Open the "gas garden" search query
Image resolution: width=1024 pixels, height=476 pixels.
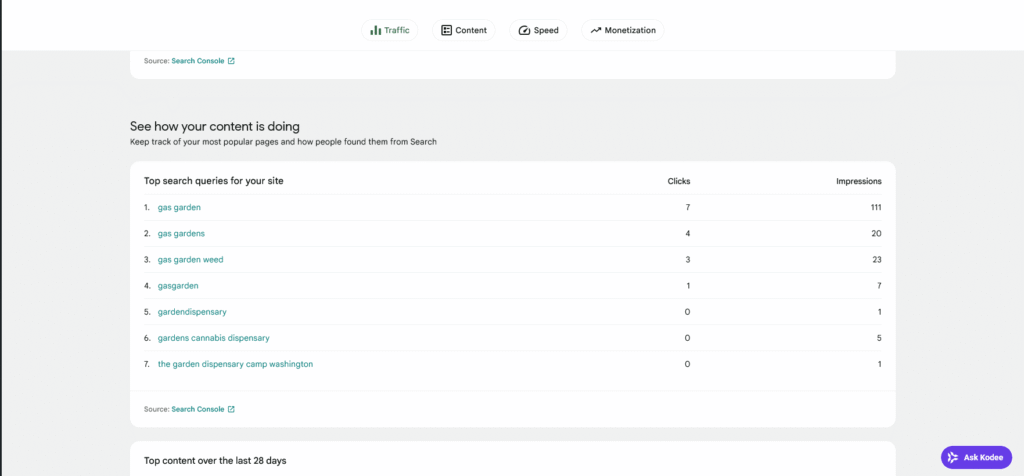(x=179, y=208)
